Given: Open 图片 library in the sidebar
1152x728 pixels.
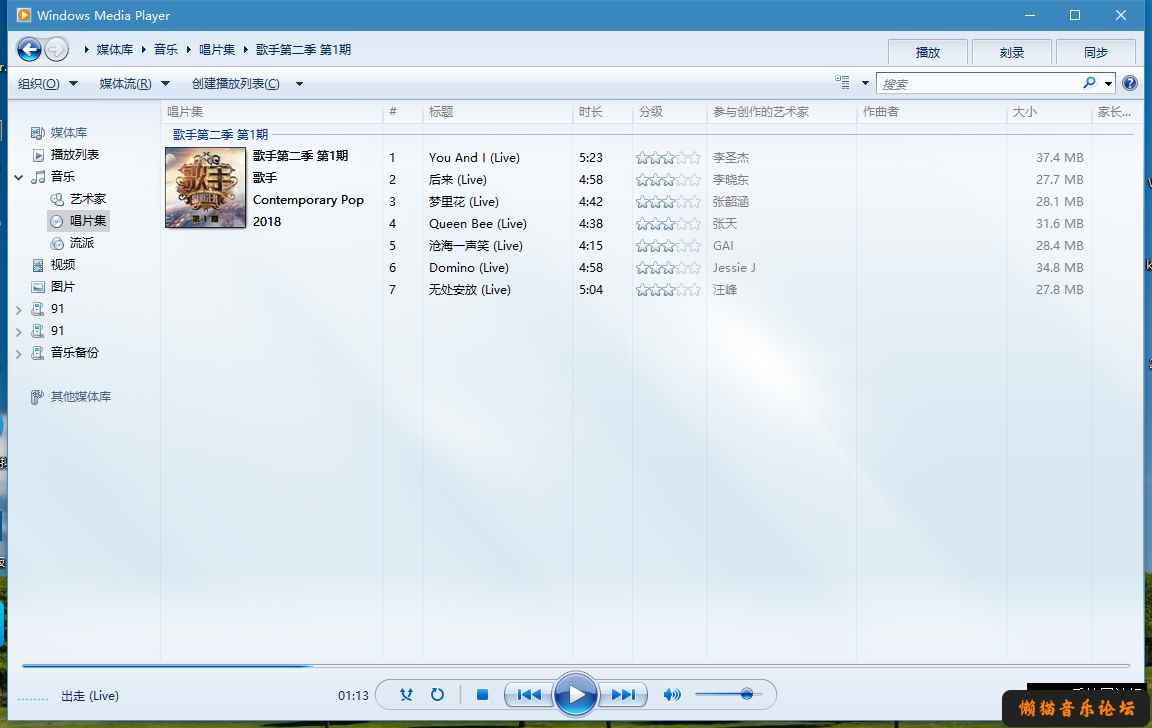Looking at the screenshot, I should point(62,287).
